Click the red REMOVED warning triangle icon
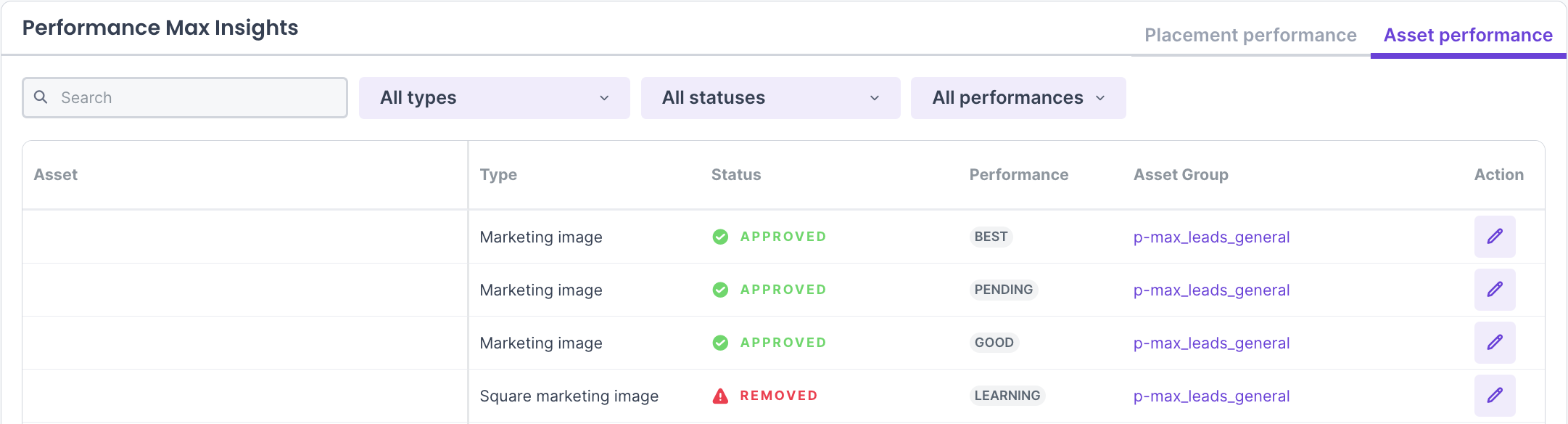 pyautogui.click(x=719, y=396)
